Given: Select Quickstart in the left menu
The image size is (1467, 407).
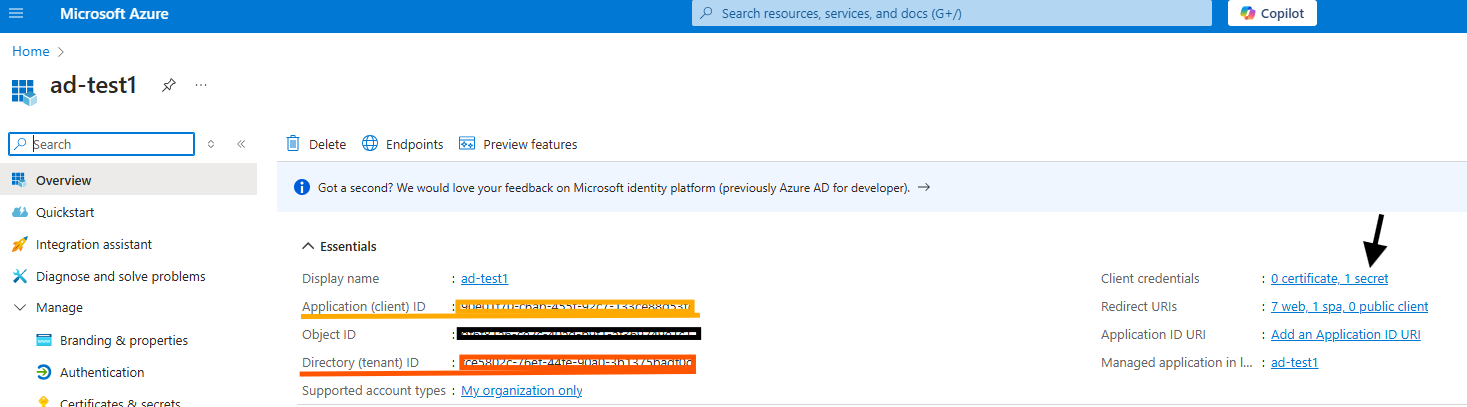Looking at the screenshot, I should click(x=65, y=213).
